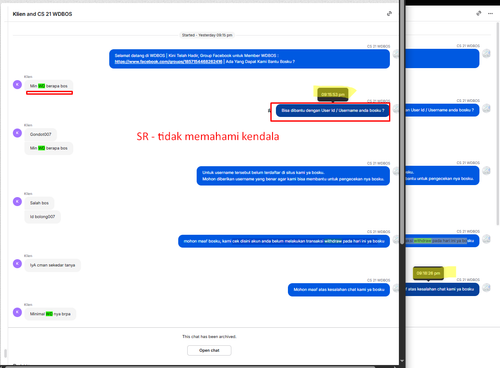Screen dimensions: 500x368
Task: Click 'bantu untuk pengecekan nya bosku.' bubble in background window
Action: 442,175
